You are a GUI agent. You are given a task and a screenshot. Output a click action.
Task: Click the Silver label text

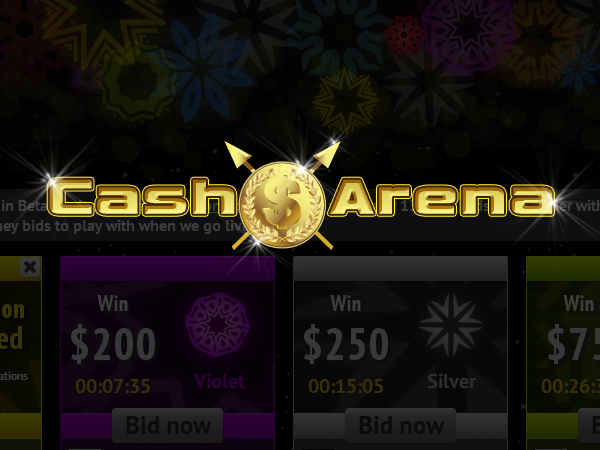point(452,382)
